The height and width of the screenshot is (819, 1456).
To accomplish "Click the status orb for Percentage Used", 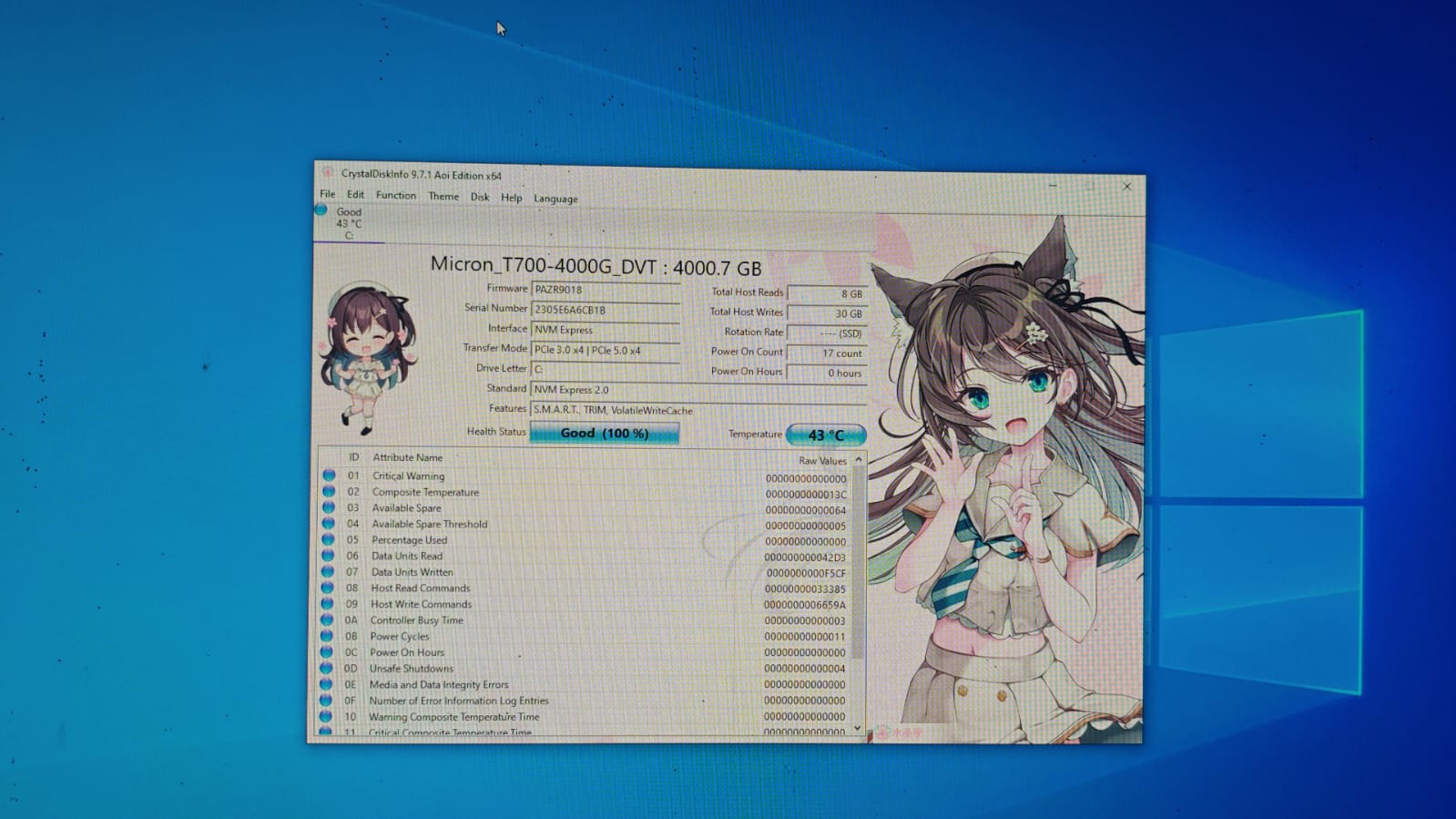I will coord(328,539).
